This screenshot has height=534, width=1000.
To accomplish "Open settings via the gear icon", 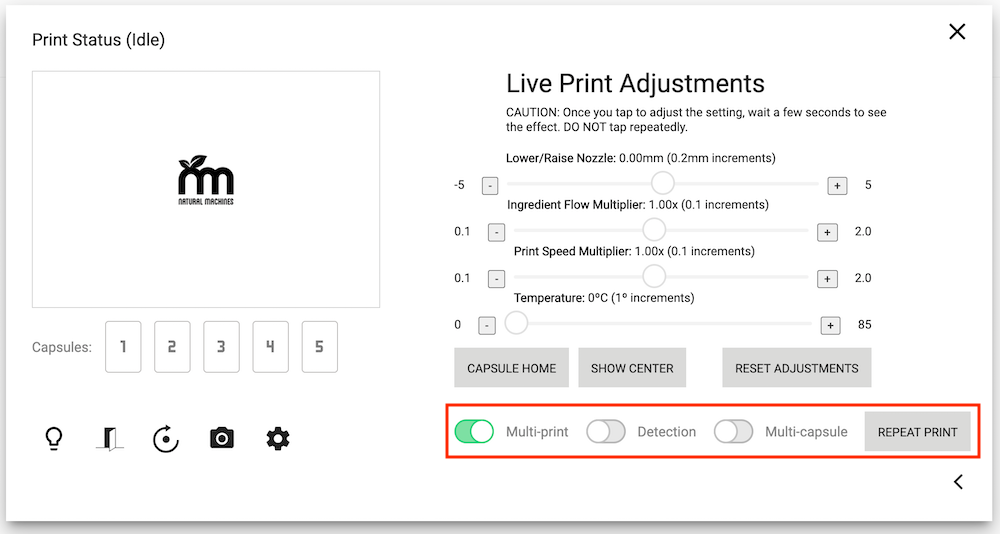I will point(277,439).
